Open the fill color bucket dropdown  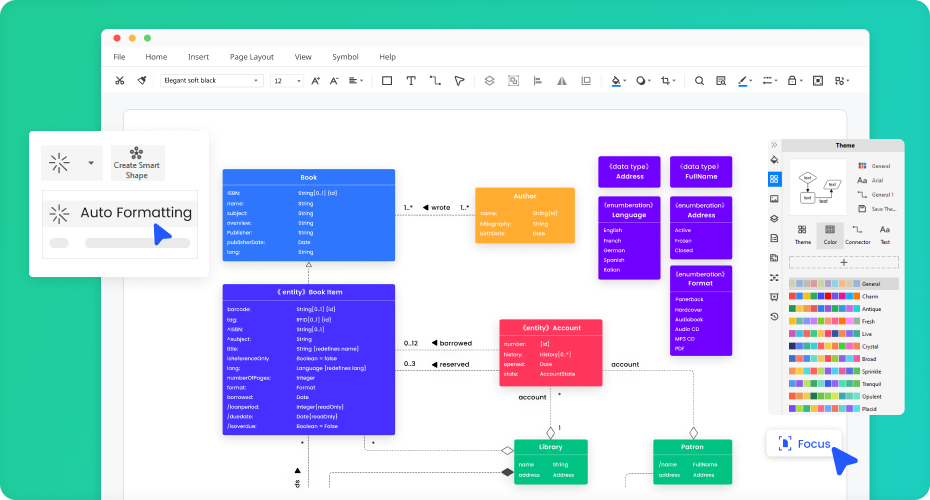(x=618, y=80)
